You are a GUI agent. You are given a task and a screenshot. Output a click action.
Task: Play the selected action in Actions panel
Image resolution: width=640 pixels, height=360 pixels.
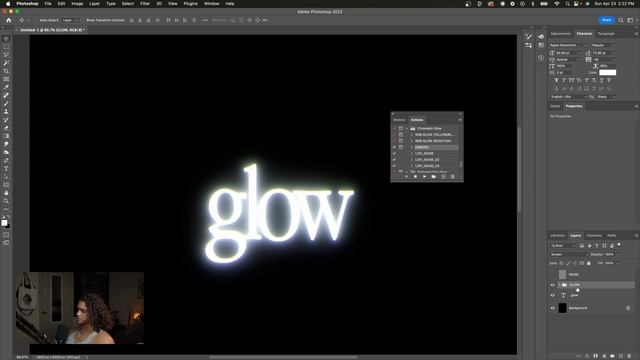click(424, 177)
